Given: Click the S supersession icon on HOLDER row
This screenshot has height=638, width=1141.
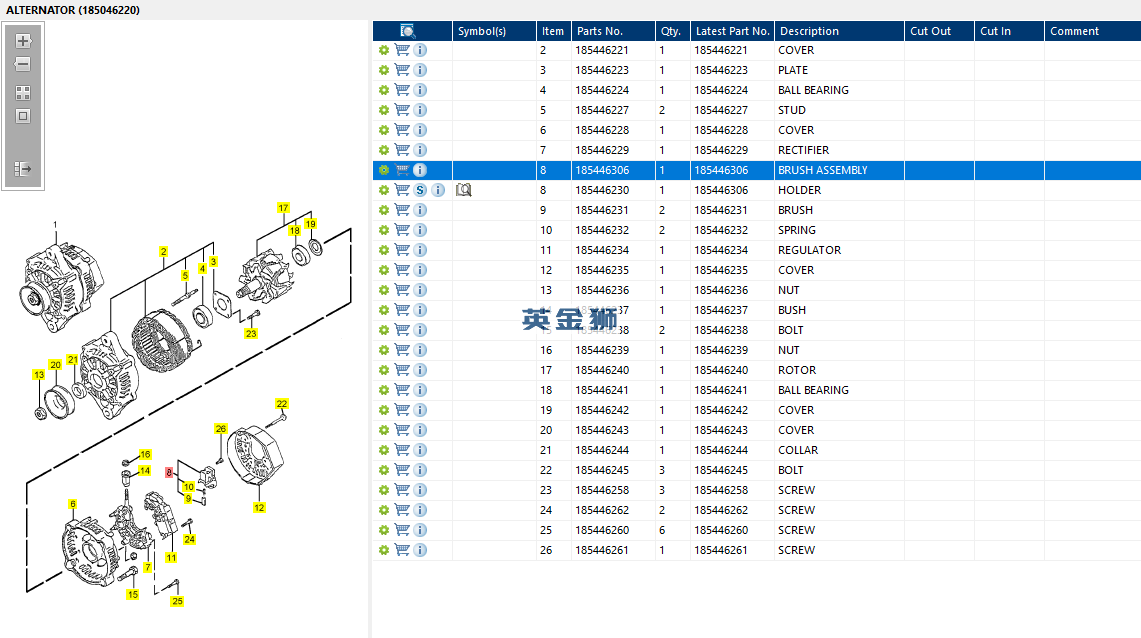Looking at the screenshot, I should click(420, 190).
